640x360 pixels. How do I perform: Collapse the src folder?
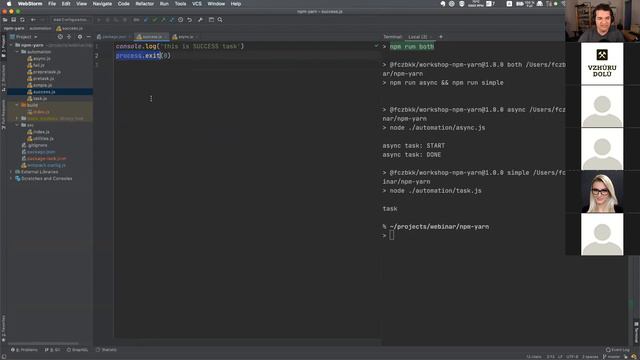(x=17, y=125)
